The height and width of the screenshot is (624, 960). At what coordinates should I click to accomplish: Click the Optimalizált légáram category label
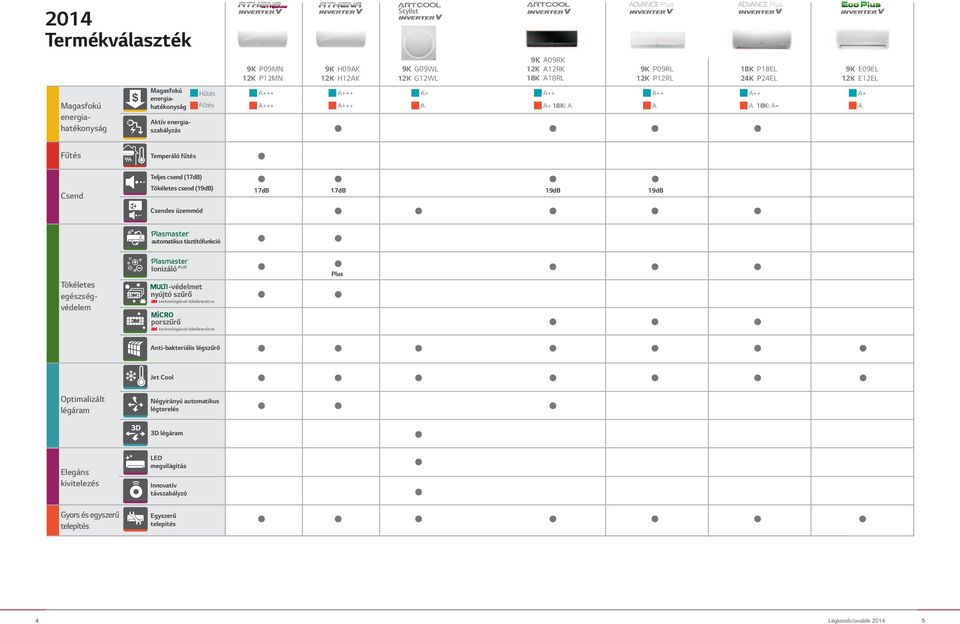coord(82,405)
